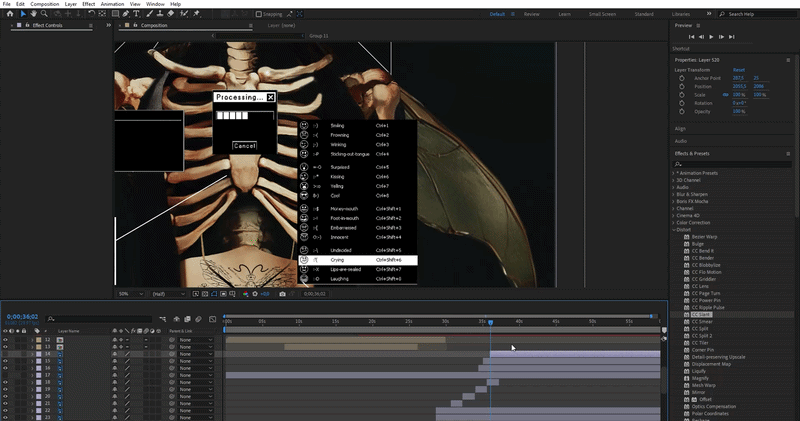This screenshot has width=800, height=421.
Task: Click the Anchor Point stopwatch icon
Action: (x=682, y=78)
